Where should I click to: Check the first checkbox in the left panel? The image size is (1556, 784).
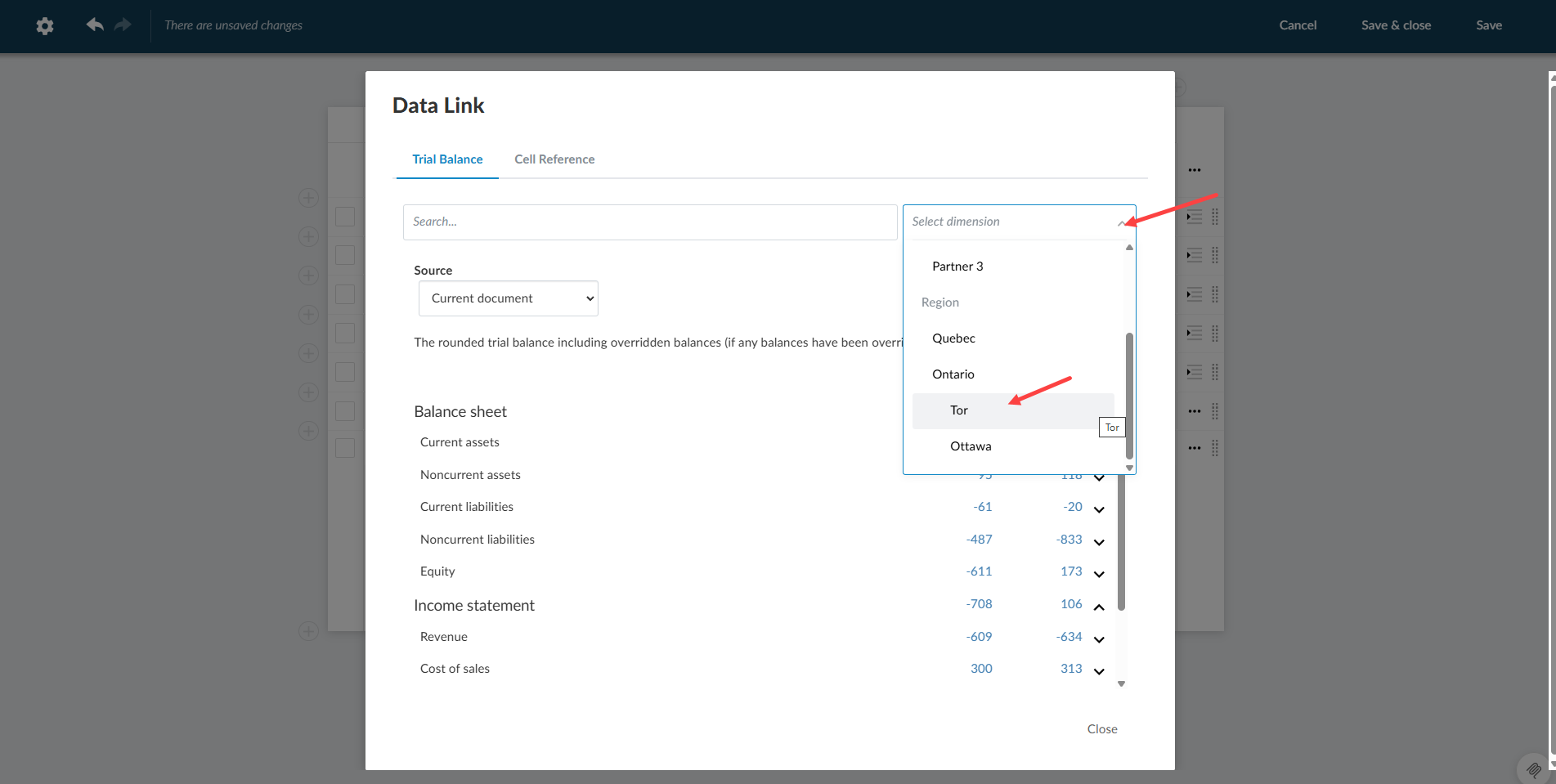(345, 216)
